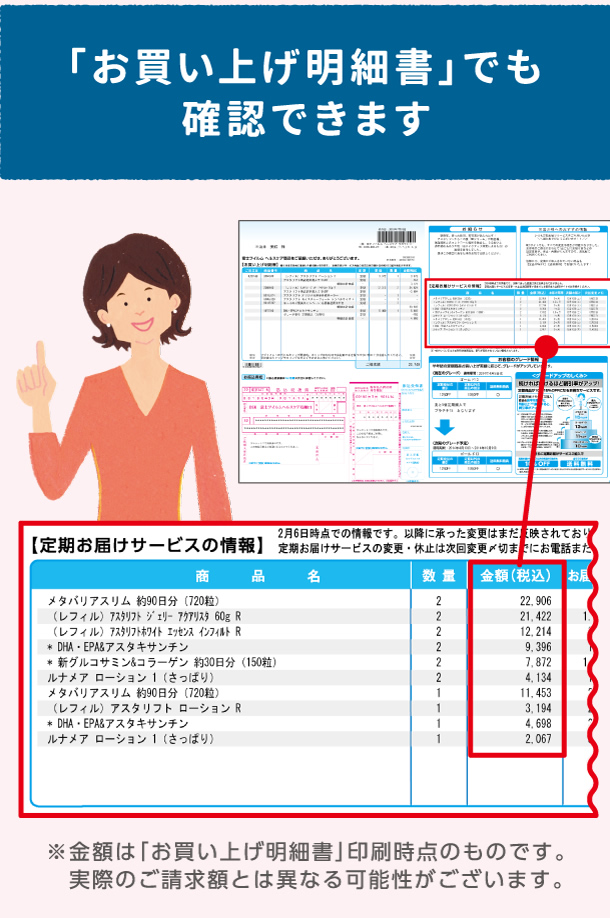
Task: Click the 2月6日時点での情報です notice line
Action: (434, 533)
